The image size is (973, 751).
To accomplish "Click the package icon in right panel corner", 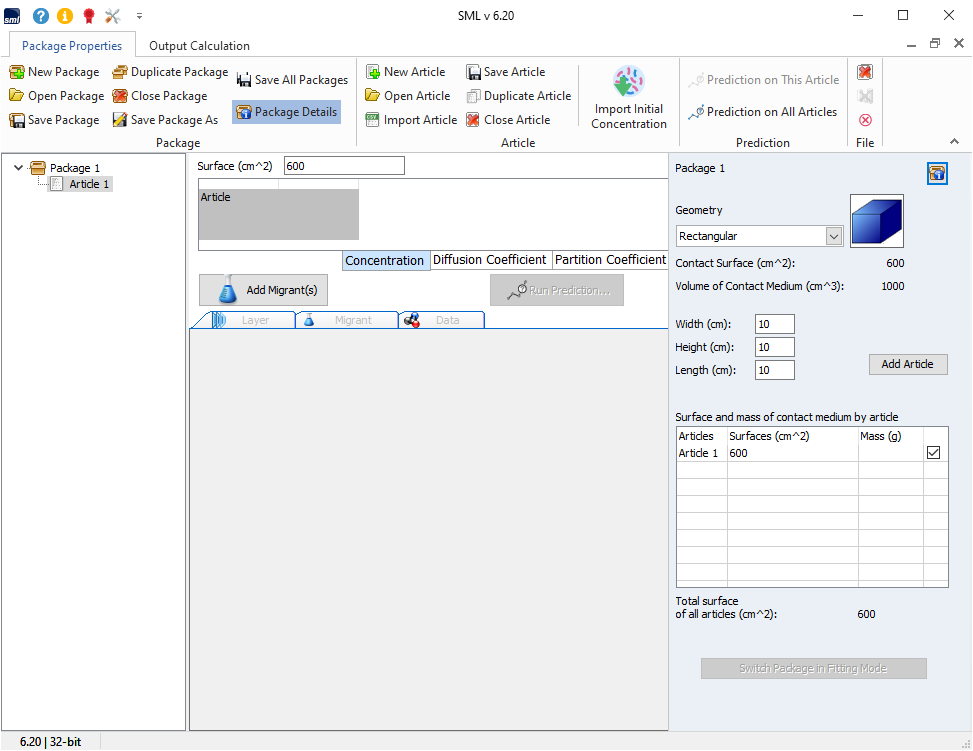I will click(x=937, y=174).
